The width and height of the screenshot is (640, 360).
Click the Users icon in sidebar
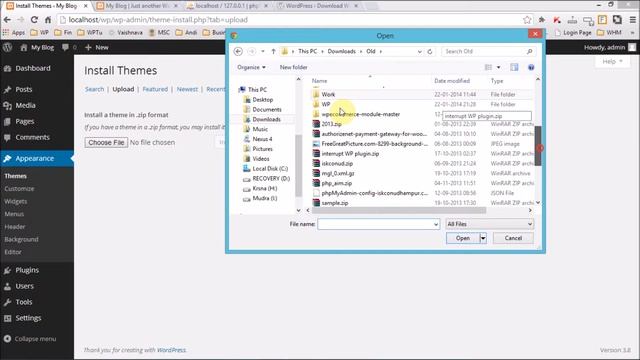[x=7, y=287]
